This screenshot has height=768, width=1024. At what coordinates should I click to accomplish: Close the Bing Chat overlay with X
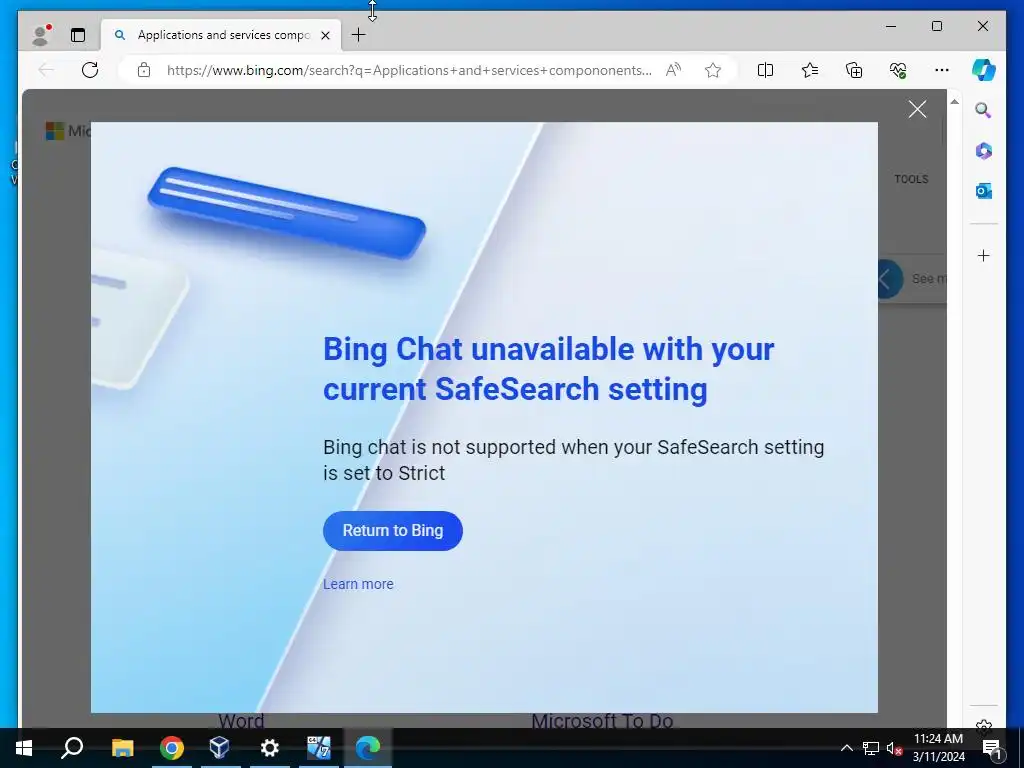[918, 109]
